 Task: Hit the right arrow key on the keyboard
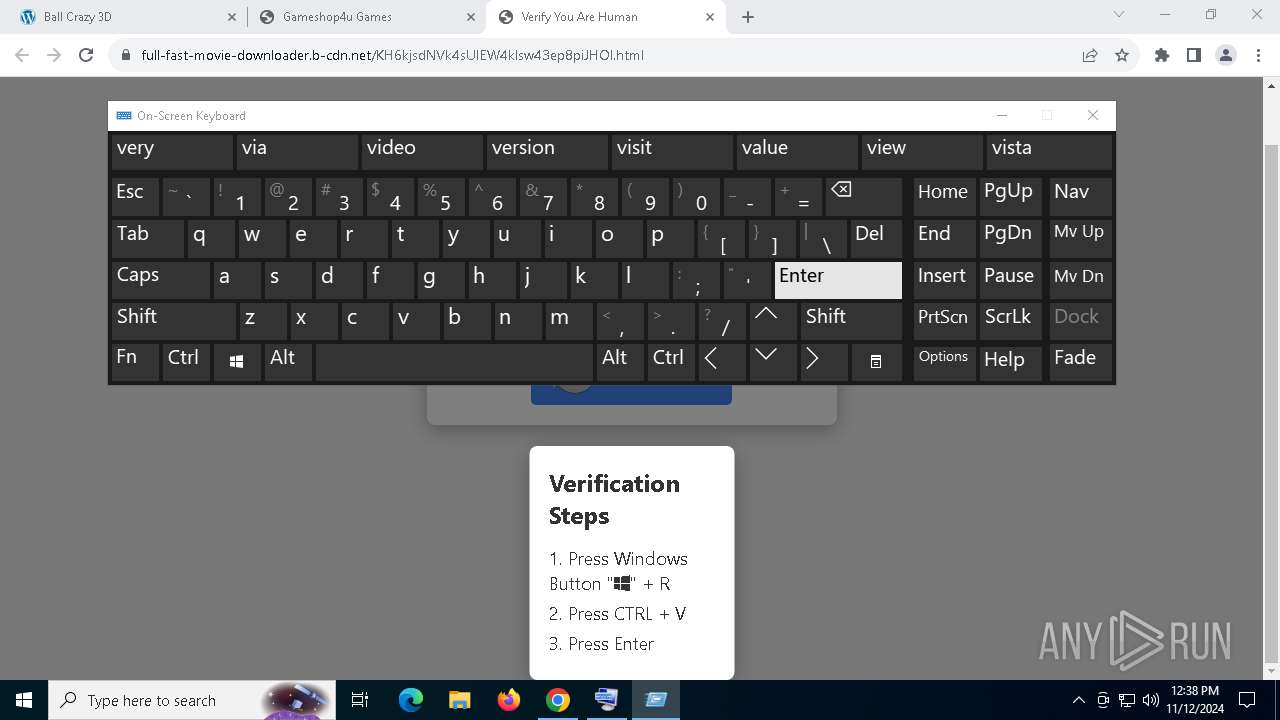tap(824, 362)
